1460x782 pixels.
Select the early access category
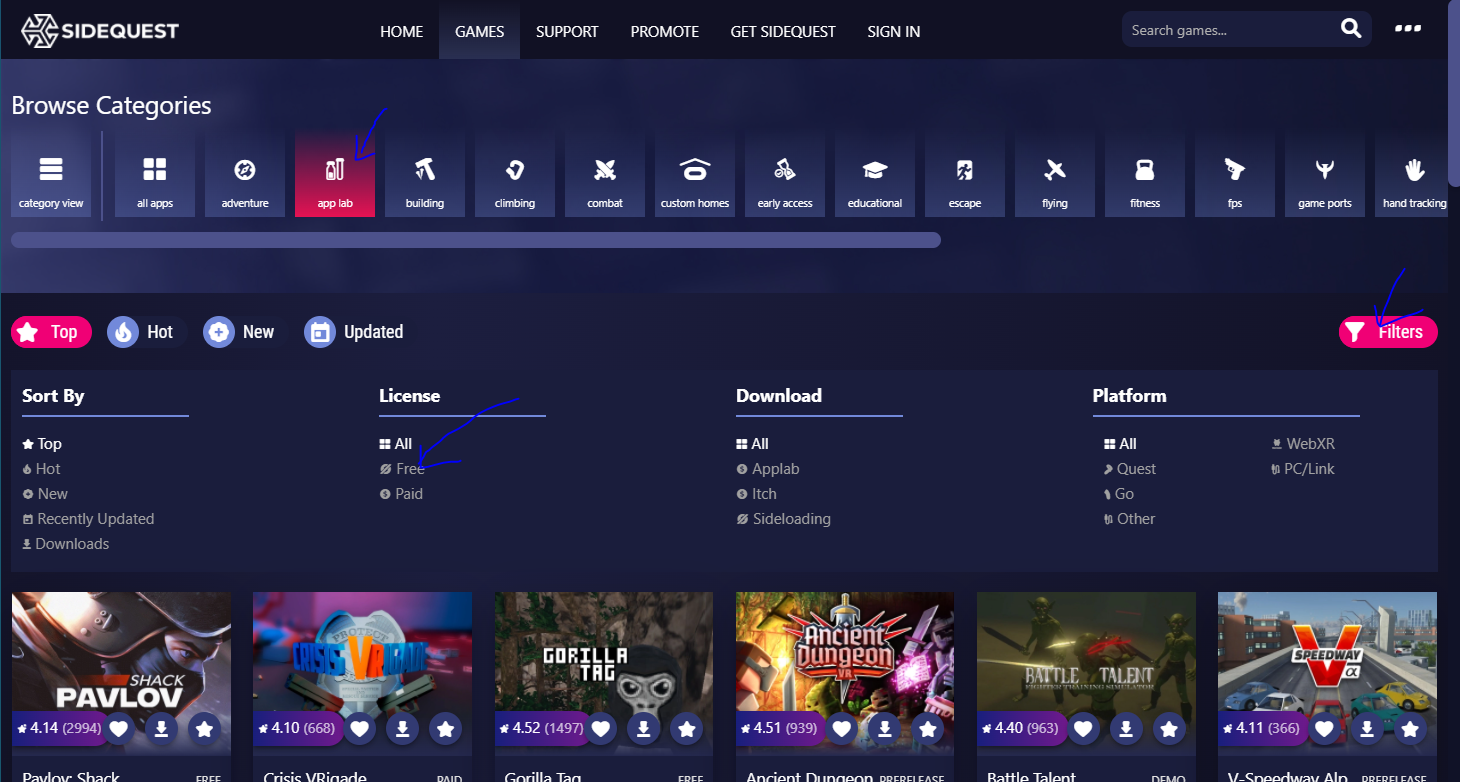click(785, 173)
